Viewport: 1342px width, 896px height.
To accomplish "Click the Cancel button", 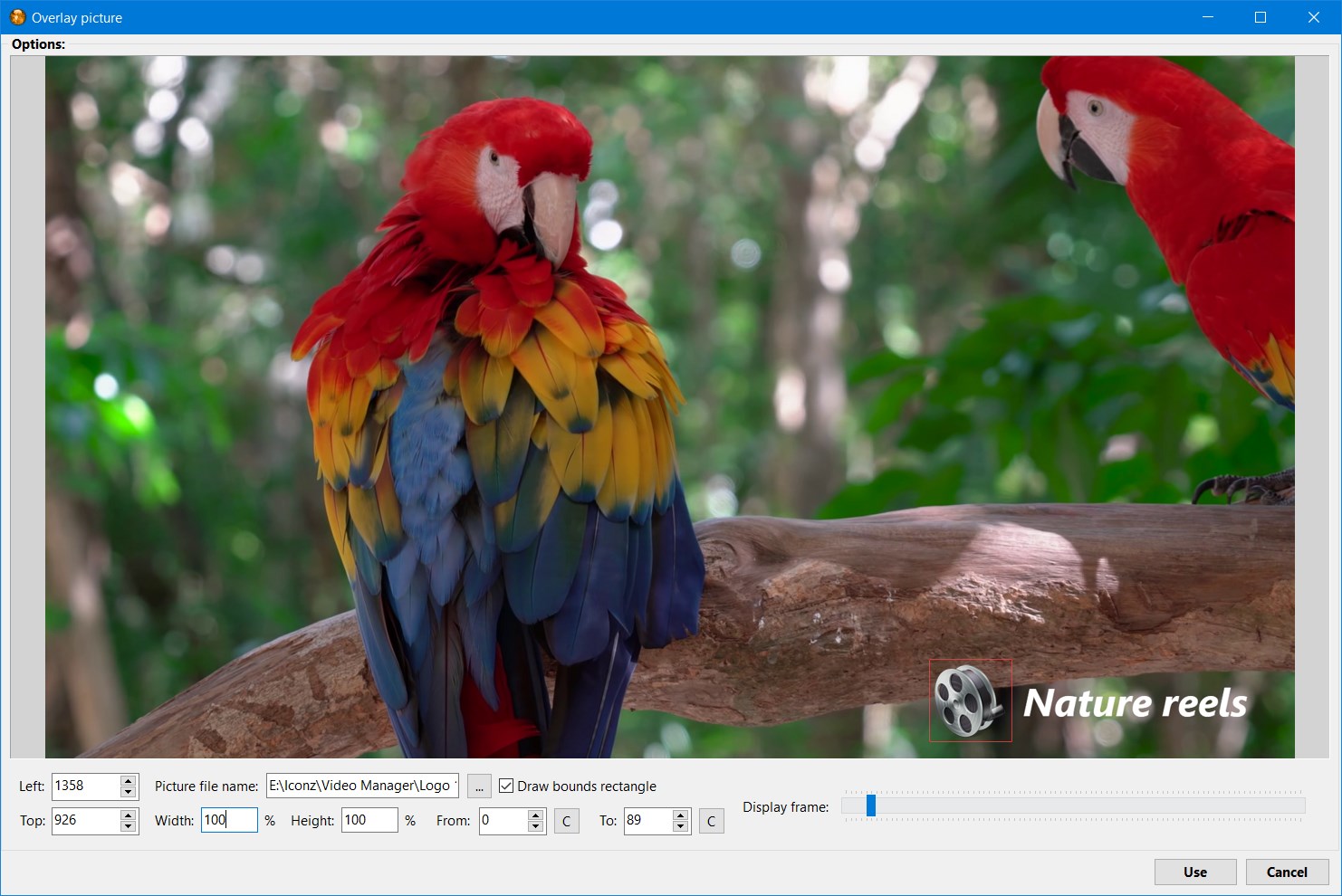I will (1287, 872).
